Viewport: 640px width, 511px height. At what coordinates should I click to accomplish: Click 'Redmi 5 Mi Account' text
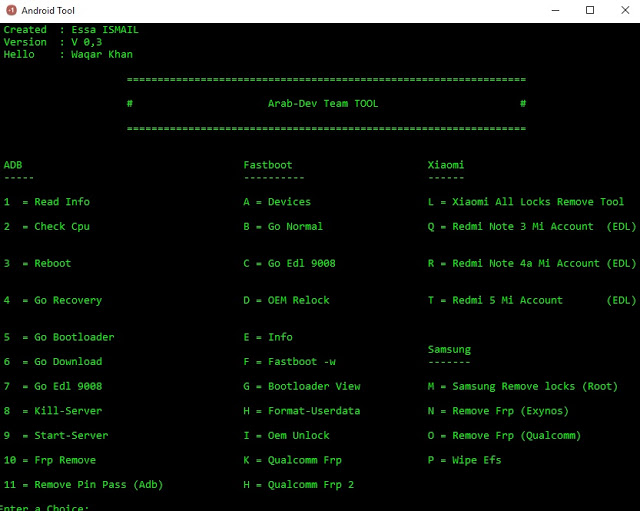tap(507, 300)
